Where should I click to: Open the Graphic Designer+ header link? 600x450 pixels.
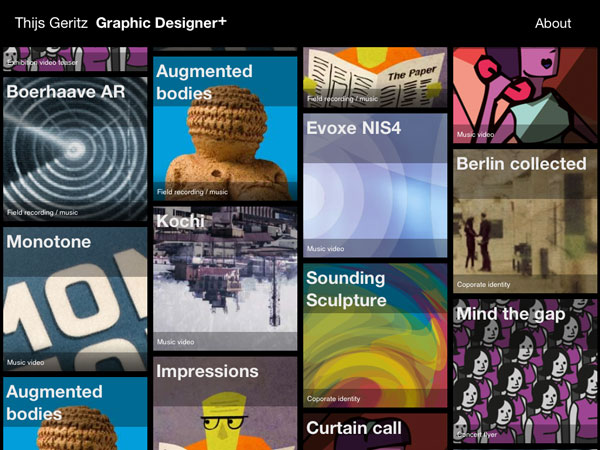pos(161,23)
